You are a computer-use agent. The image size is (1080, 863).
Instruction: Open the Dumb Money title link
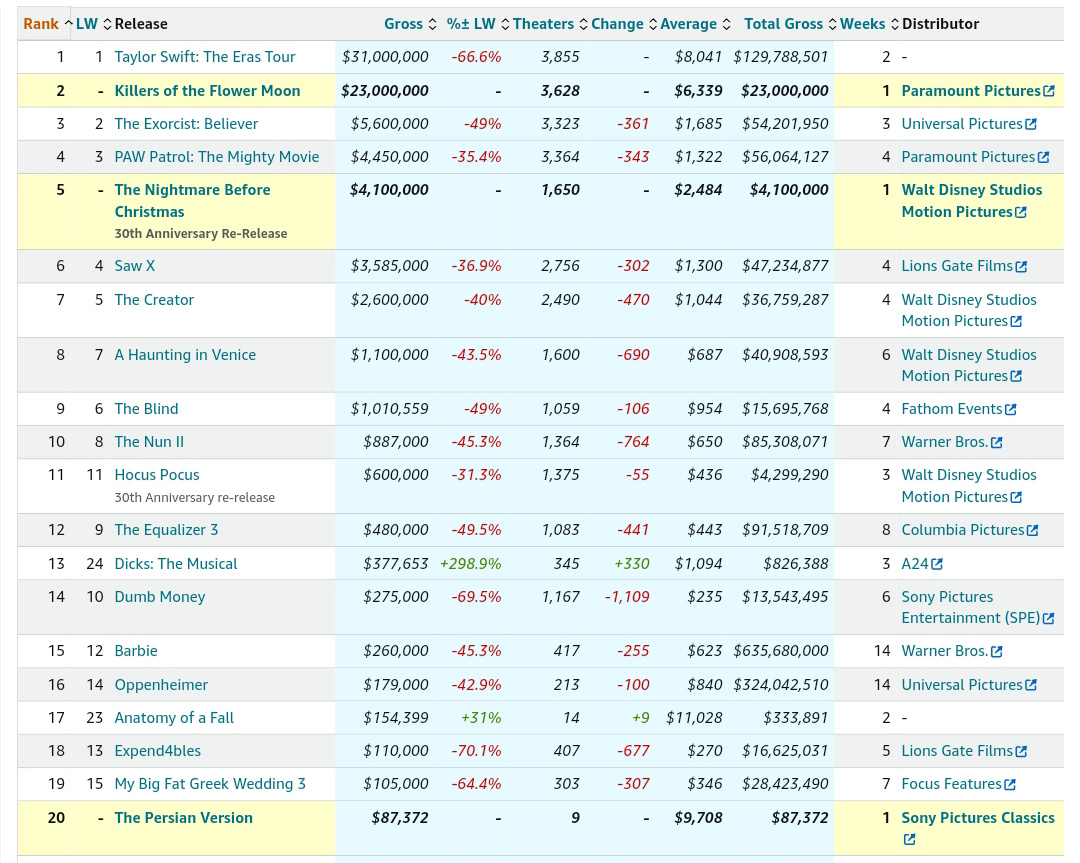point(160,596)
